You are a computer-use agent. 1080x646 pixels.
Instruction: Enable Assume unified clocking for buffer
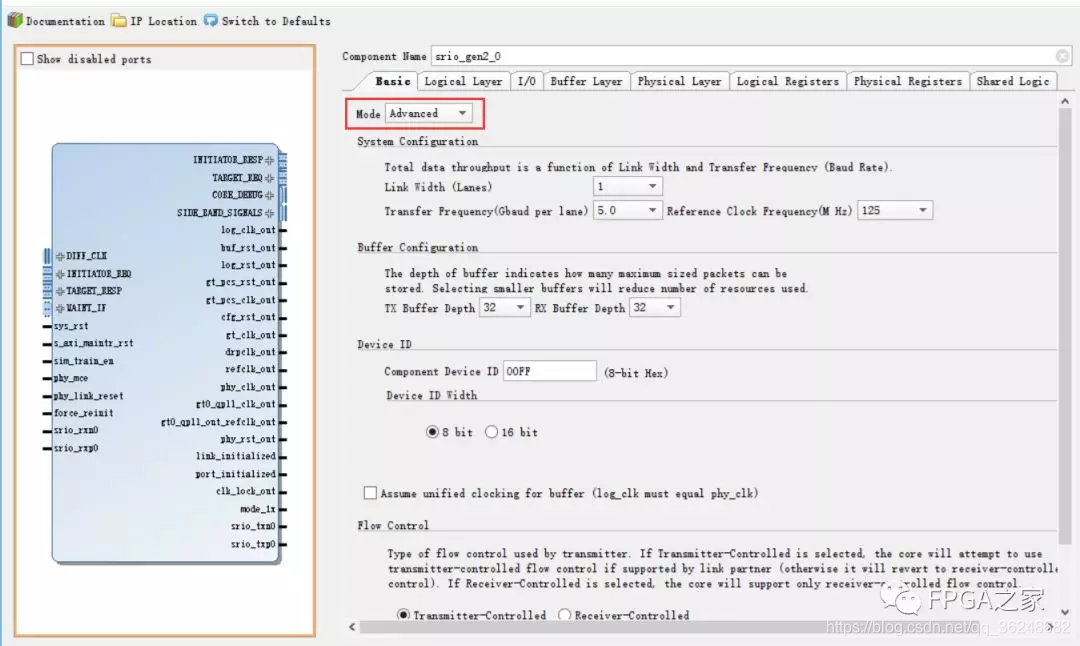[370, 492]
